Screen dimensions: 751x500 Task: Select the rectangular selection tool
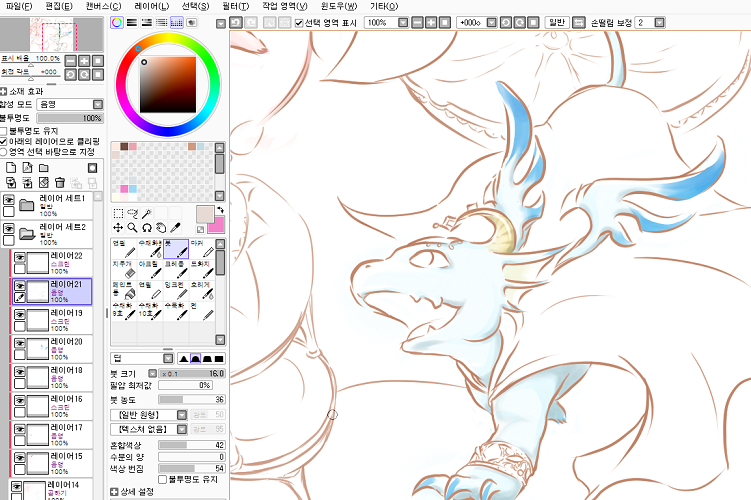click(x=118, y=213)
